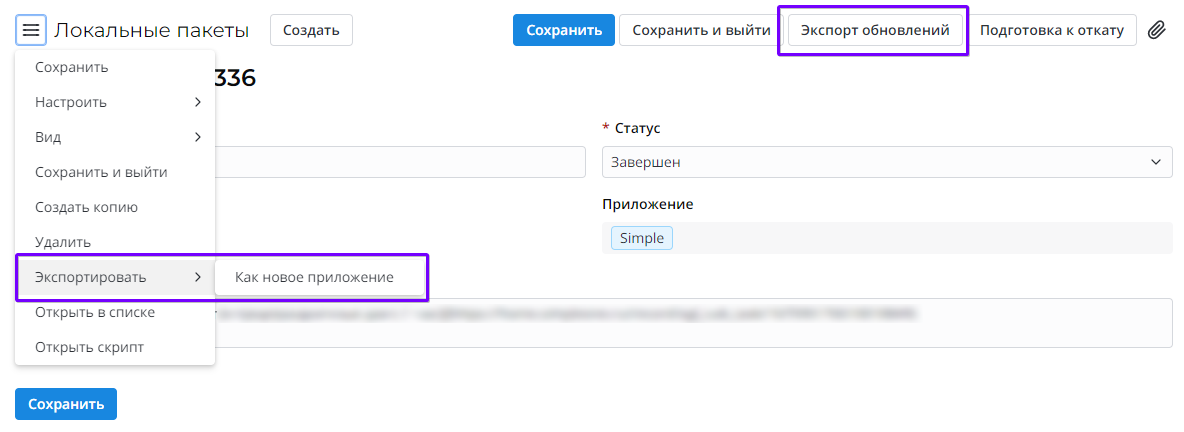Click the paperclip attachments icon
The width and height of the screenshot is (1184, 432).
(1156, 30)
